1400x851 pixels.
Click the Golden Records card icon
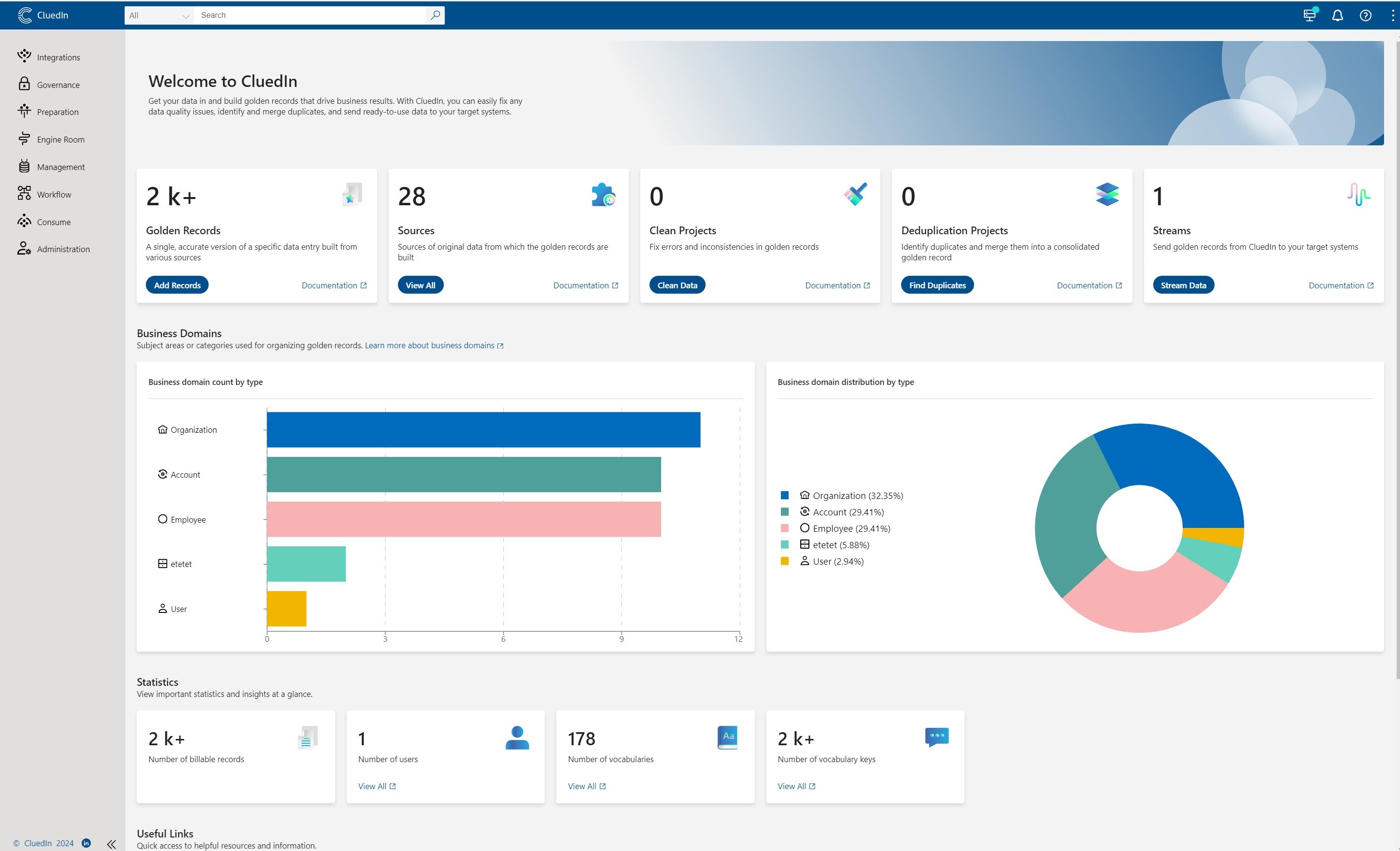352,195
